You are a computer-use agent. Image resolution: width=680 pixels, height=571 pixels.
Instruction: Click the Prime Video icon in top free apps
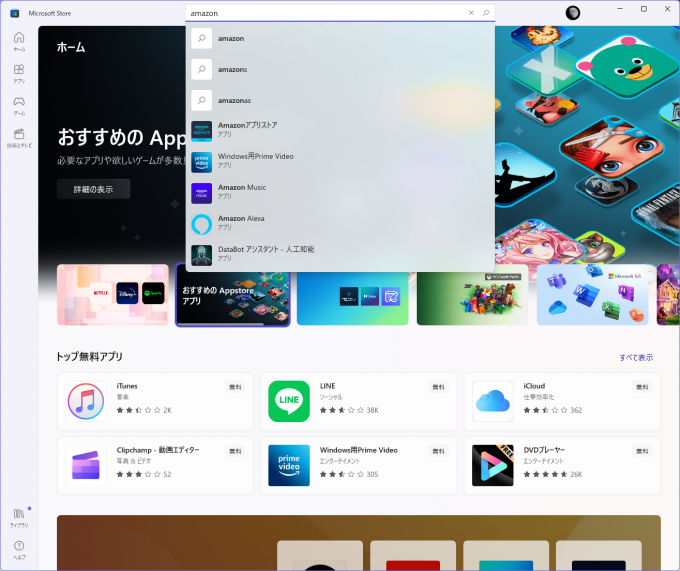[x=289, y=465]
